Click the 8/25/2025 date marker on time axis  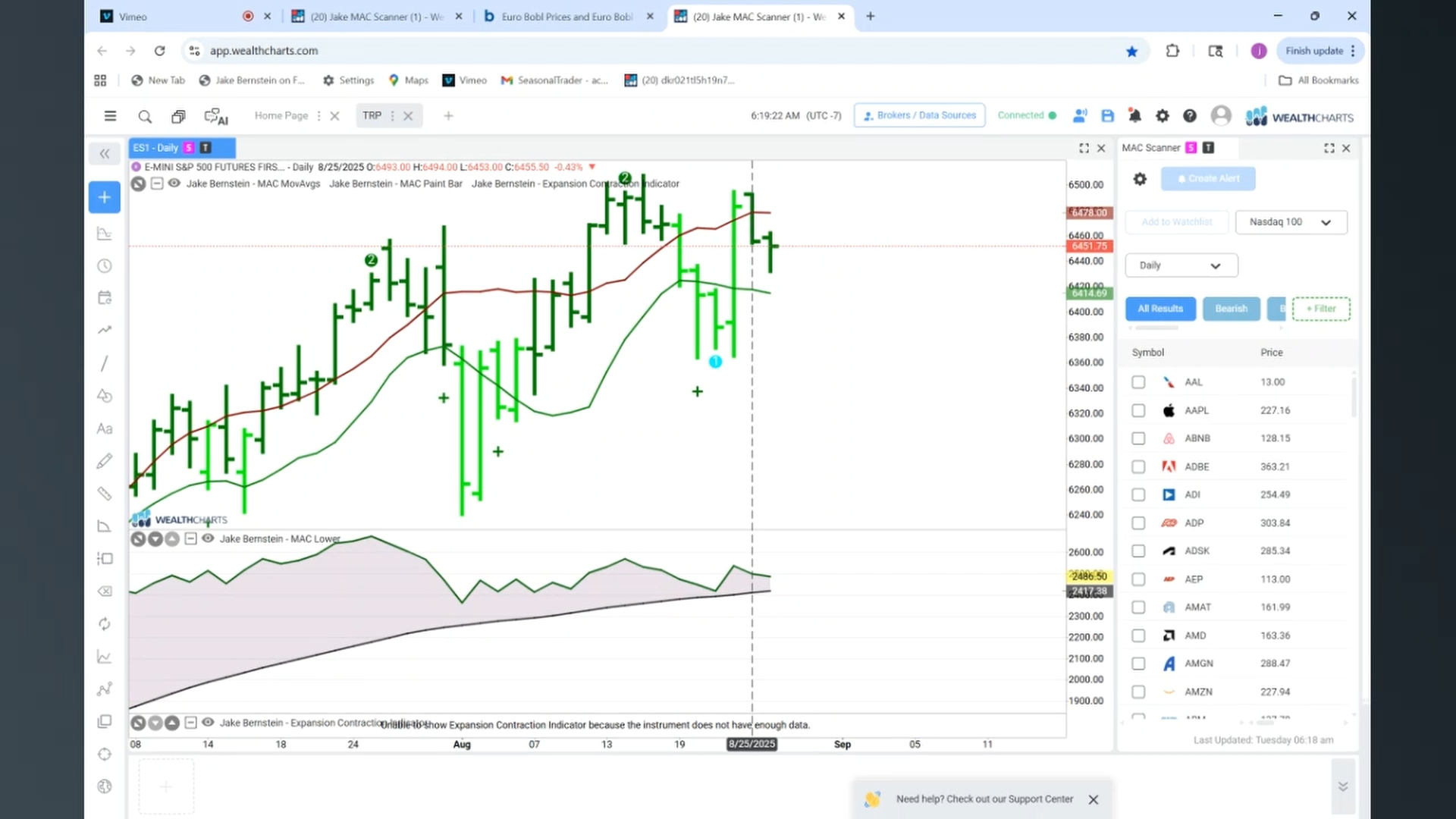coord(752,744)
